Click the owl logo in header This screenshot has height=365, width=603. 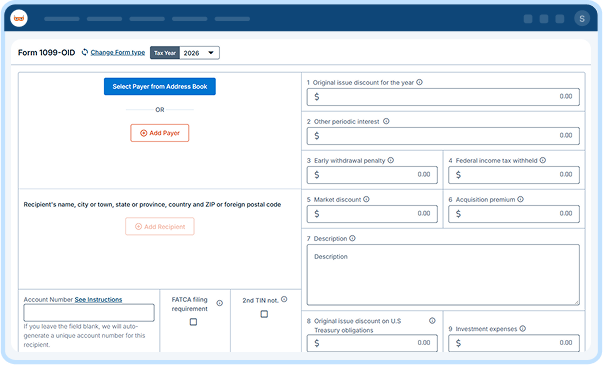(19, 18)
